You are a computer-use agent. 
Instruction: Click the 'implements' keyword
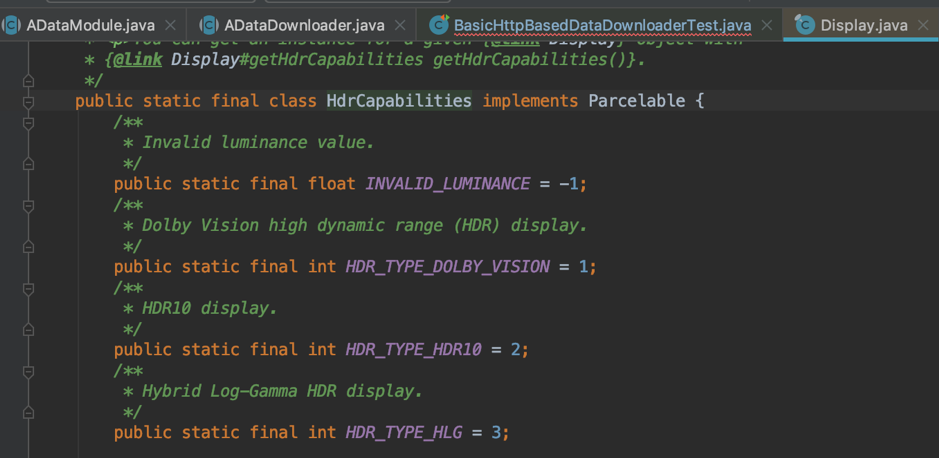point(530,101)
